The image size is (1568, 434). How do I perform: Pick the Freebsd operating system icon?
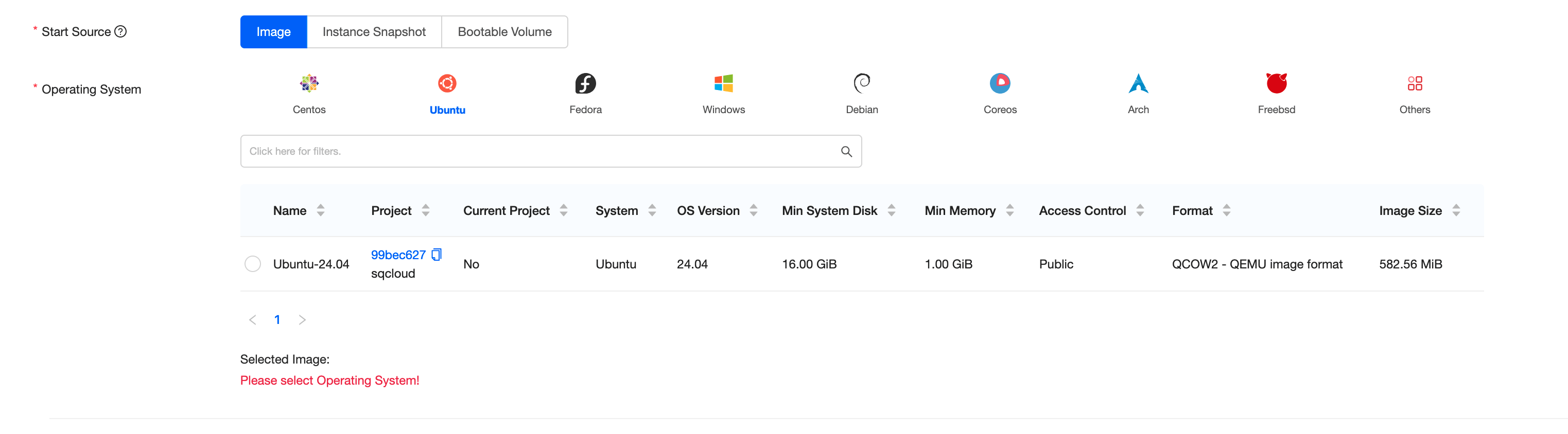(x=1276, y=83)
